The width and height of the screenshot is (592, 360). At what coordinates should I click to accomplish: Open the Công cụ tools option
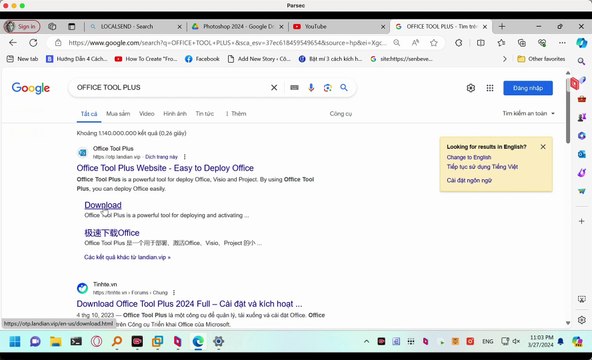tap(341, 114)
